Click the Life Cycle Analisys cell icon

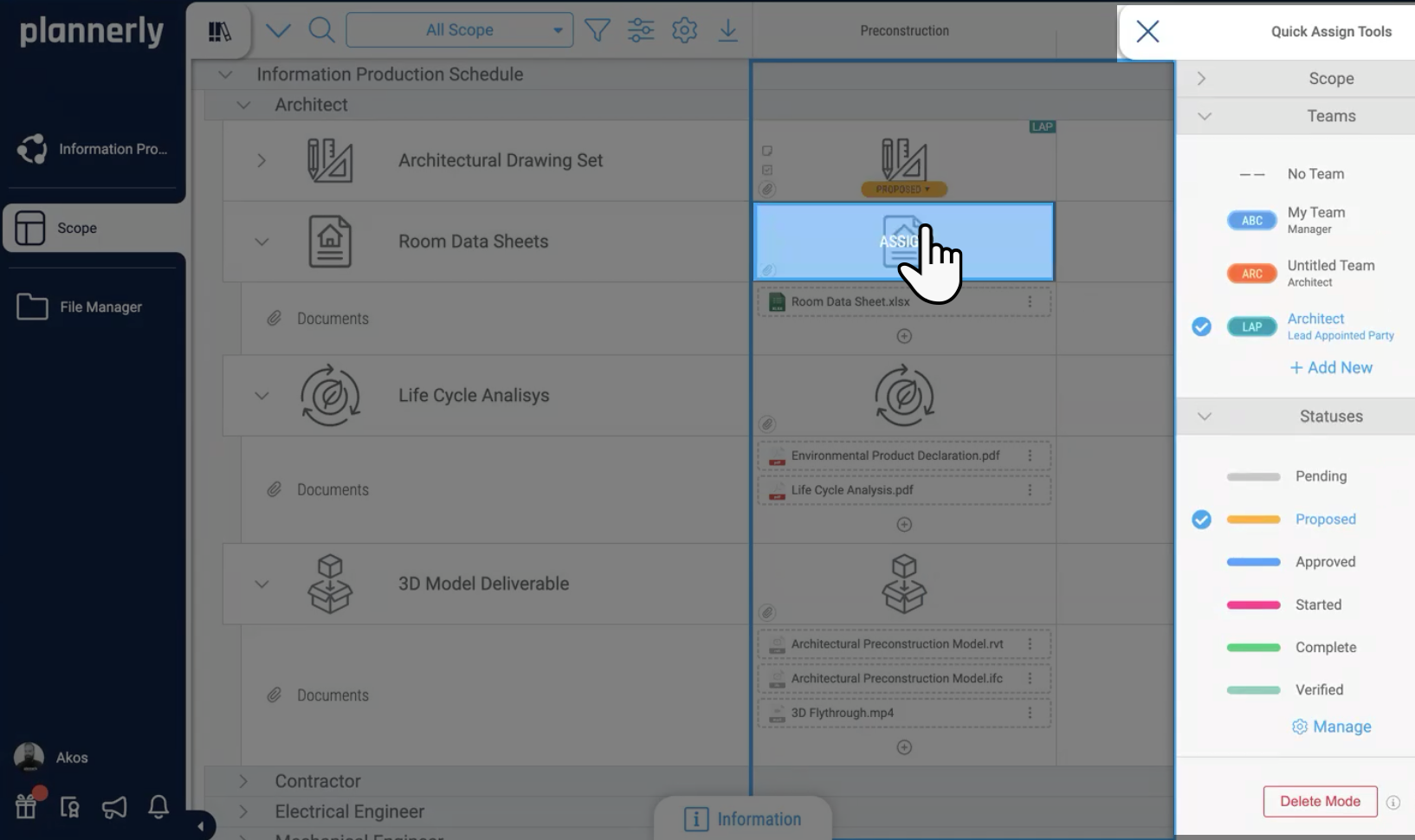(904, 397)
